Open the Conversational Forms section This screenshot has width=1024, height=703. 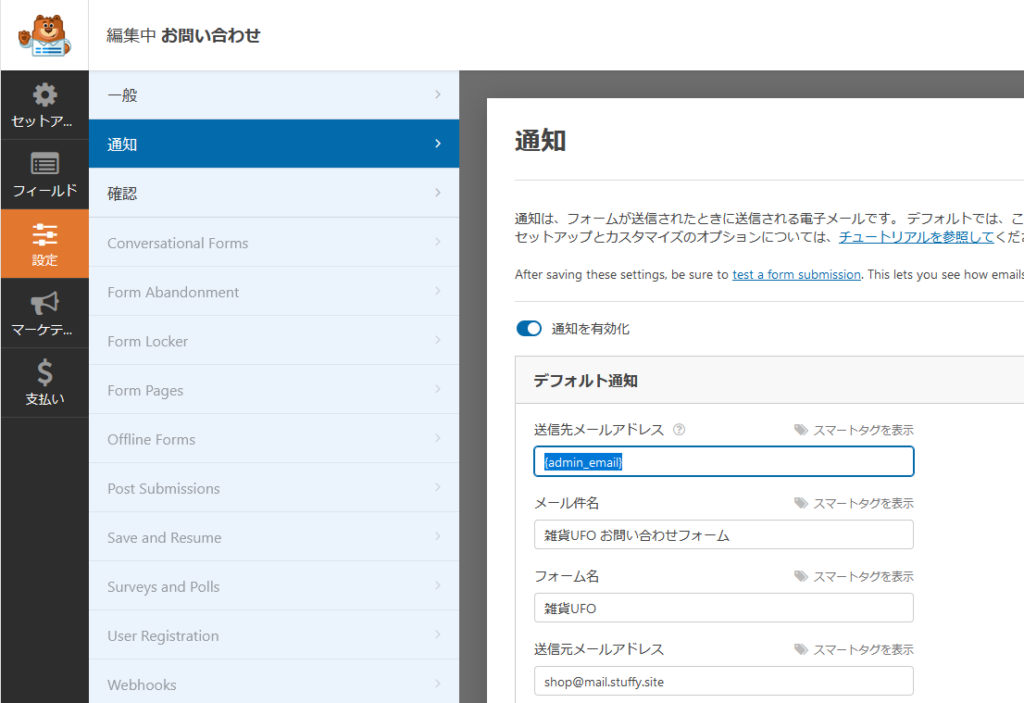tap(273, 243)
